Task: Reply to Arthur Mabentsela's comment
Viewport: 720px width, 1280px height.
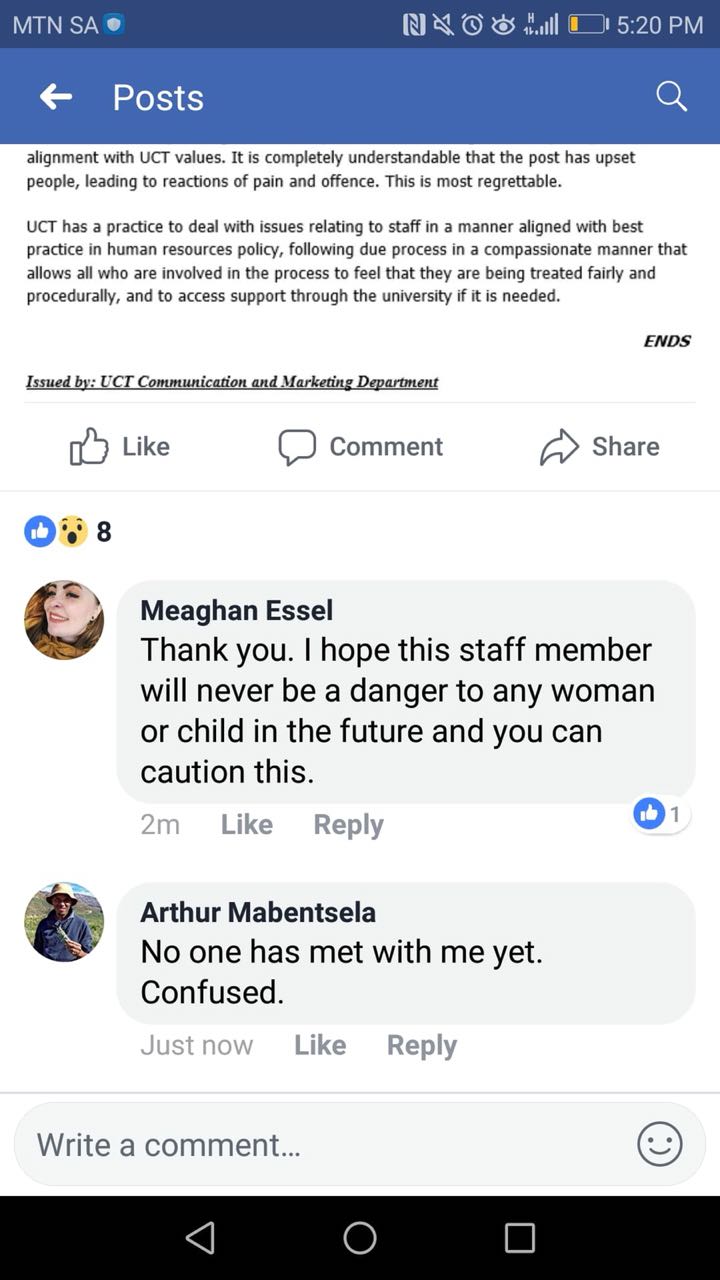Action: pos(421,1045)
